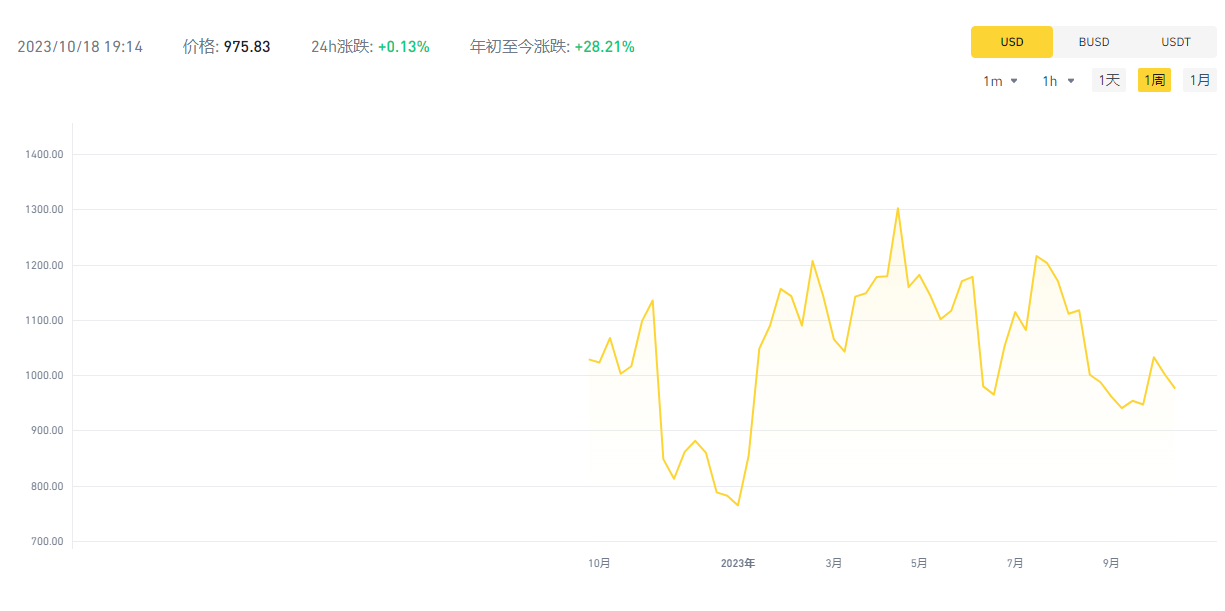
Task: Click the 10月 x-axis label
Action: [599, 563]
